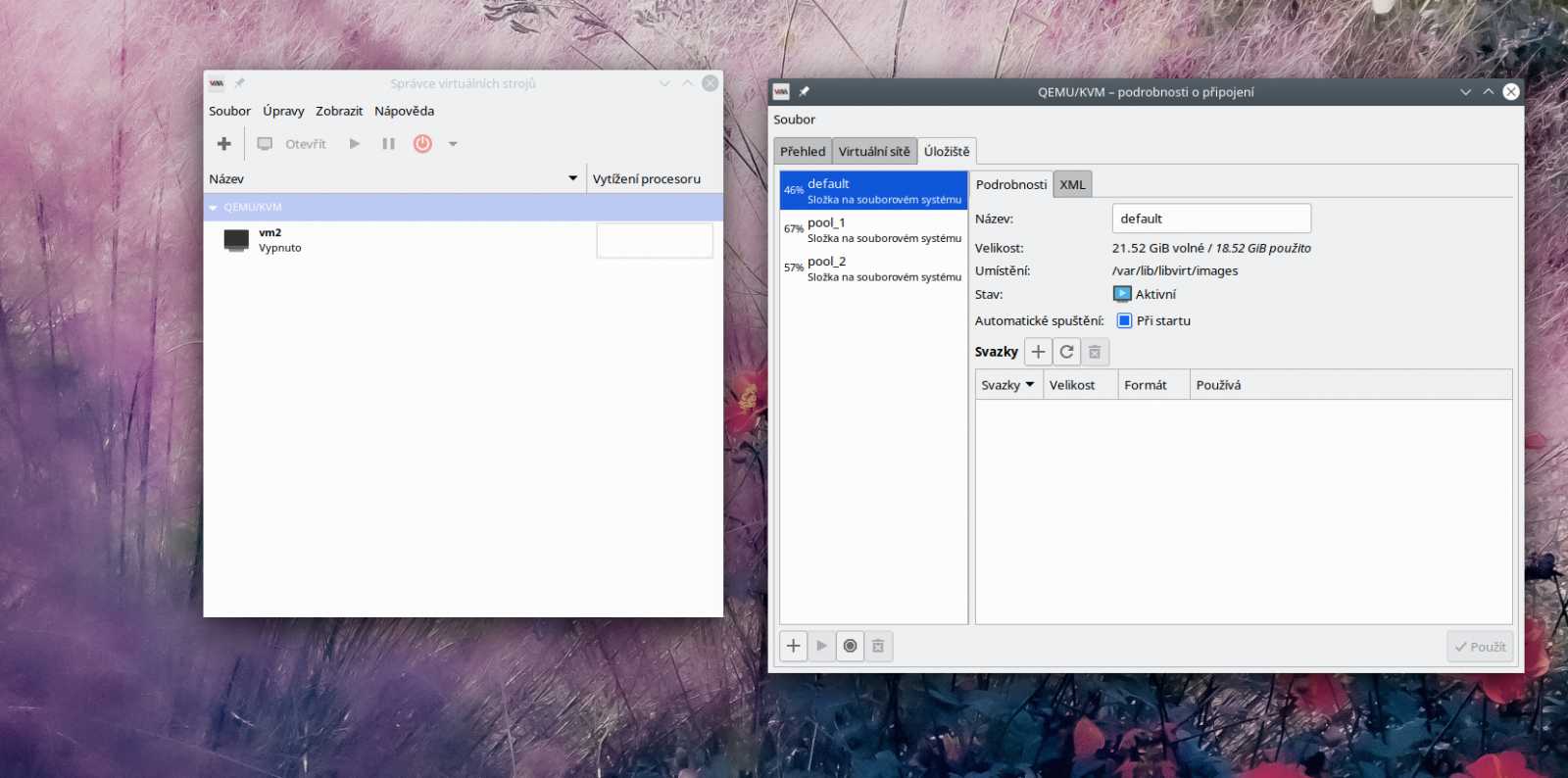Click the Používá column header

(1350, 385)
